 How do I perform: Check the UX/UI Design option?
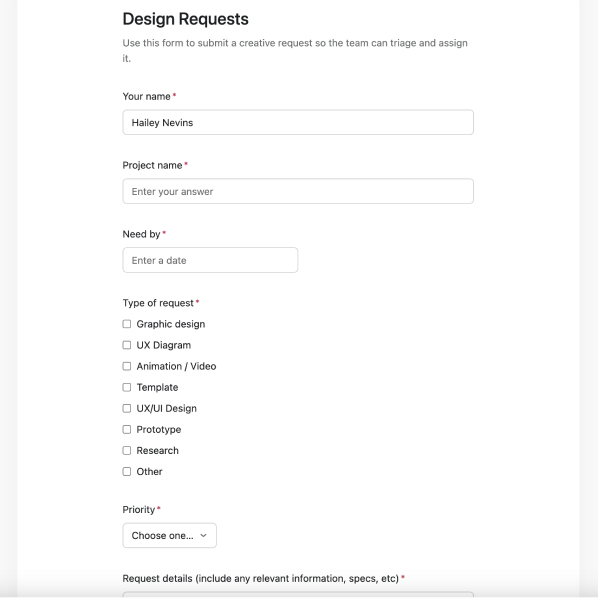pos(127,408)
